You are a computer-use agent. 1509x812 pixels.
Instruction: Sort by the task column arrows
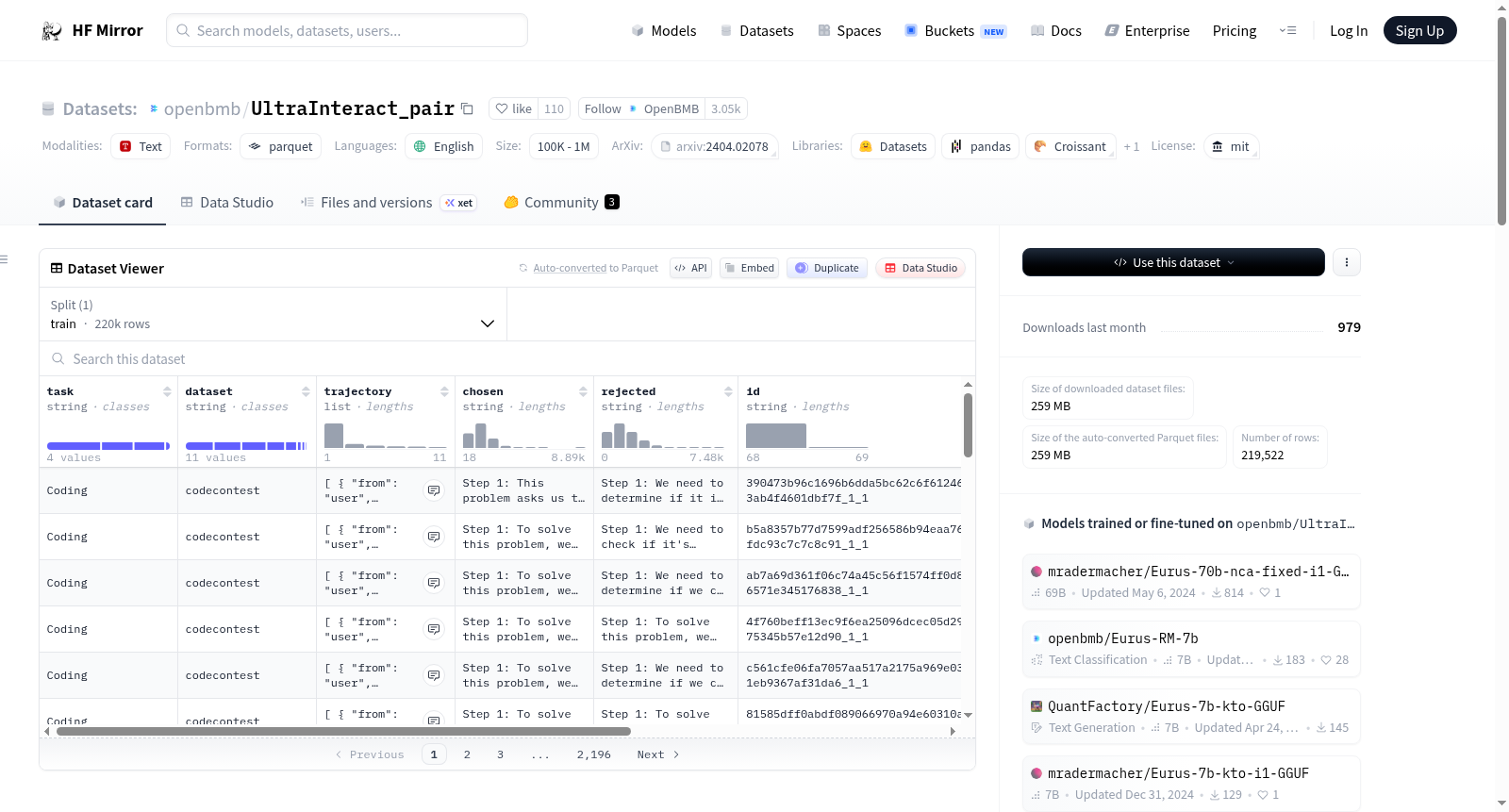click(167, 391)
